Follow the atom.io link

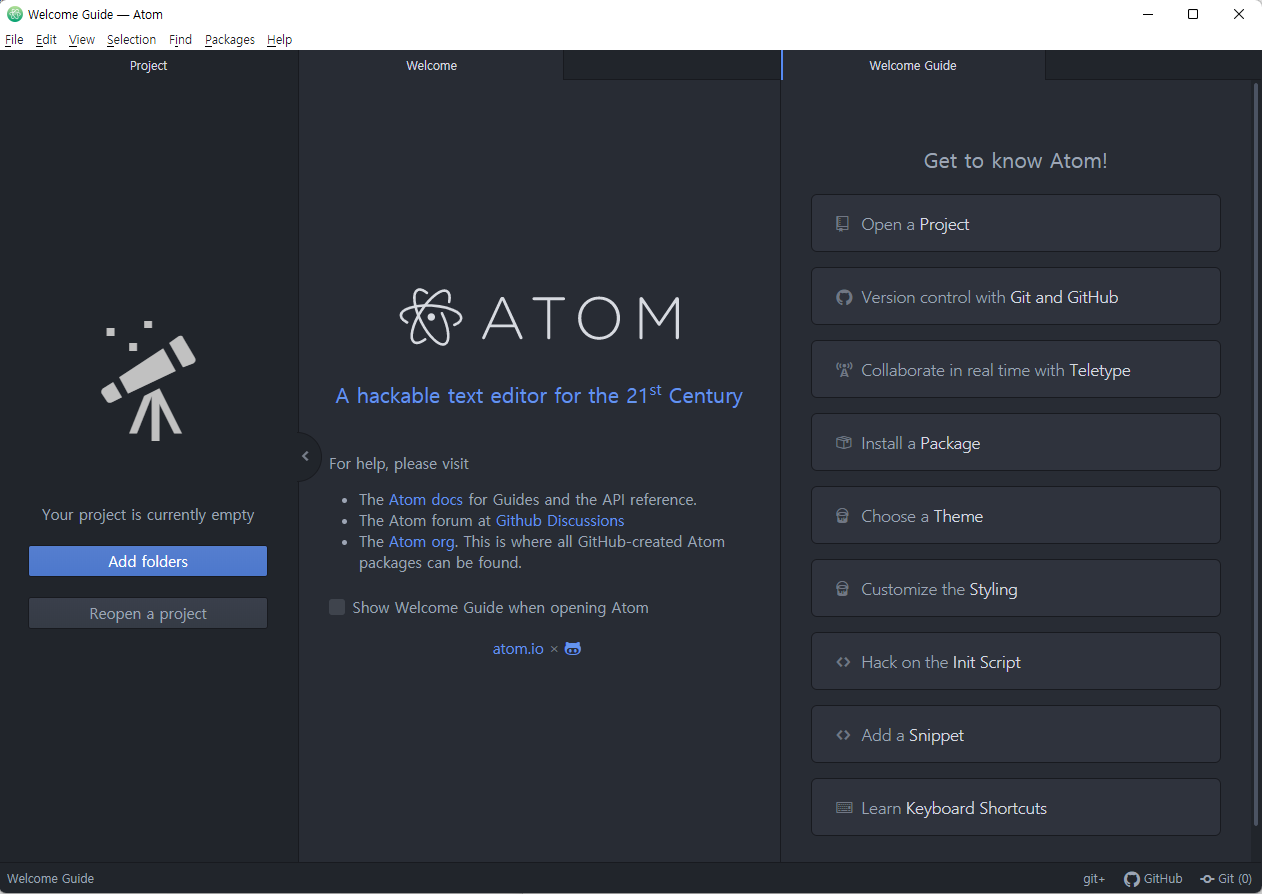(x=518, y=648)
